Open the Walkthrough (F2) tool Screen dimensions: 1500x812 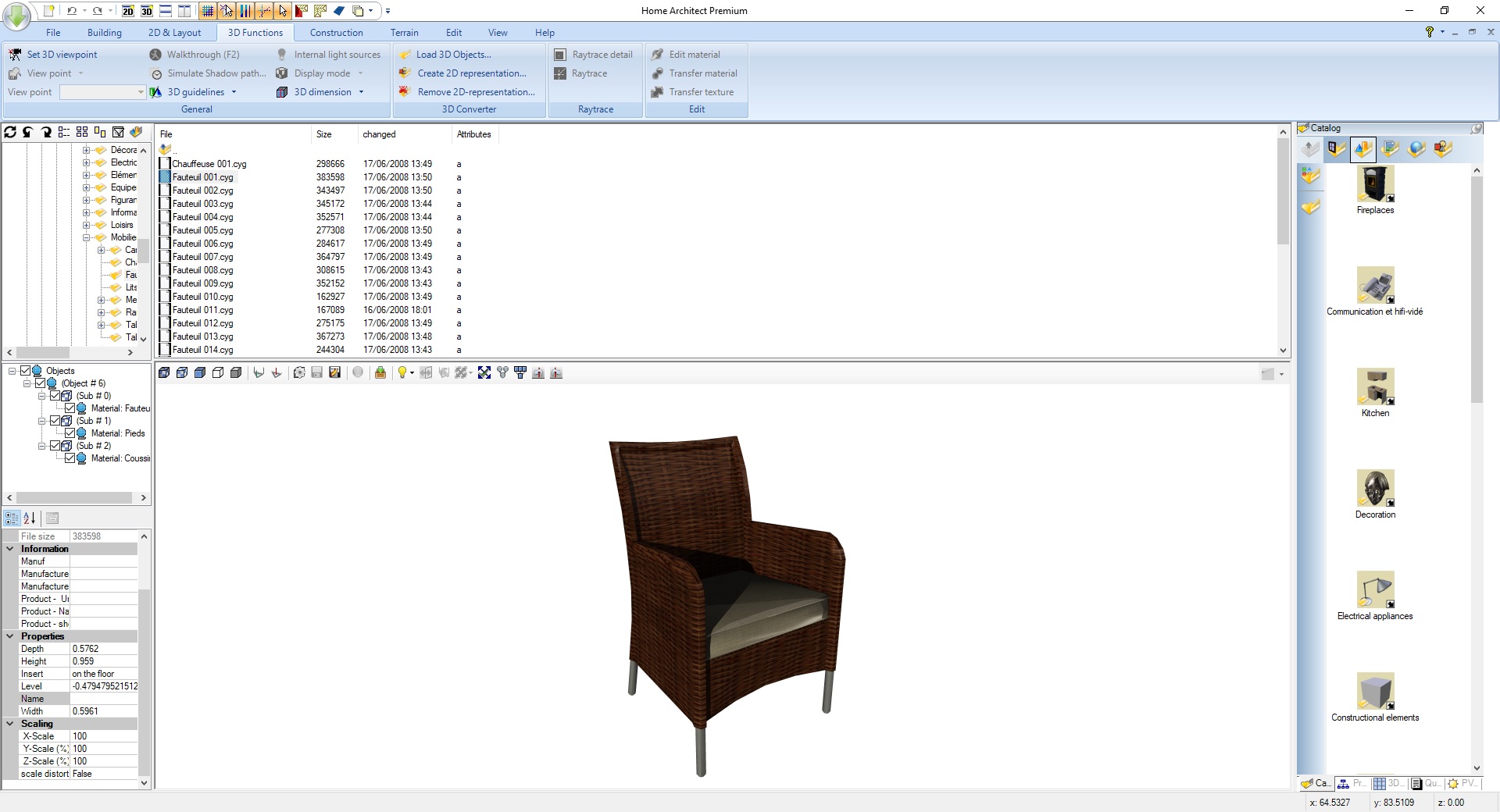[205, 54]
